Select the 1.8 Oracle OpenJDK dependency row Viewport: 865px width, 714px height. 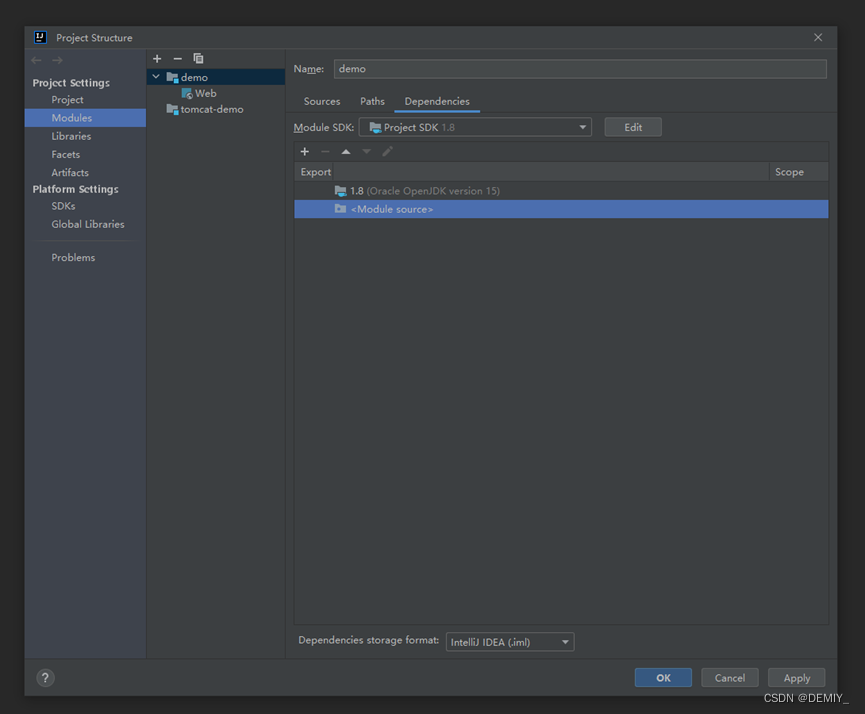[x=561, y=191]
